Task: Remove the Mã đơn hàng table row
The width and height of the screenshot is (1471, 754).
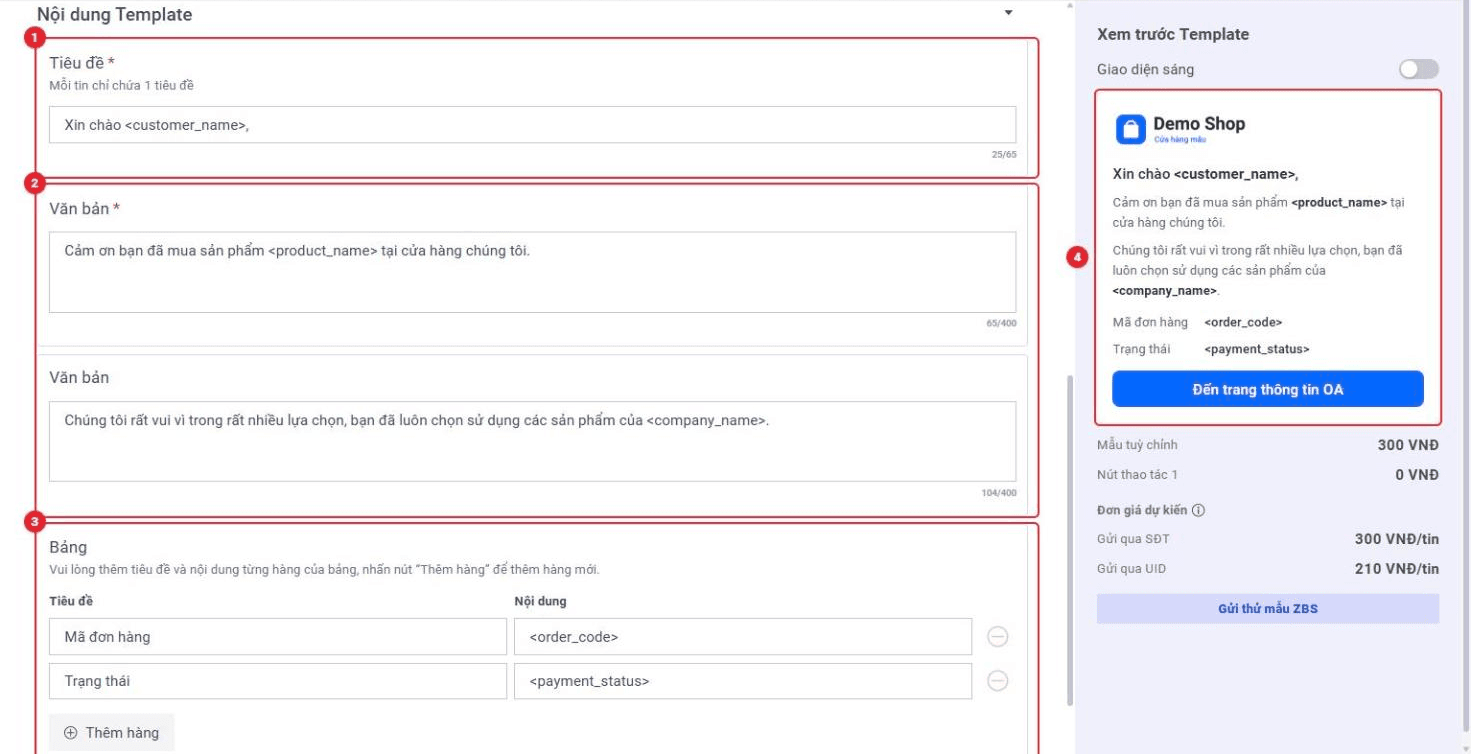Action: [x=997, y=637]
